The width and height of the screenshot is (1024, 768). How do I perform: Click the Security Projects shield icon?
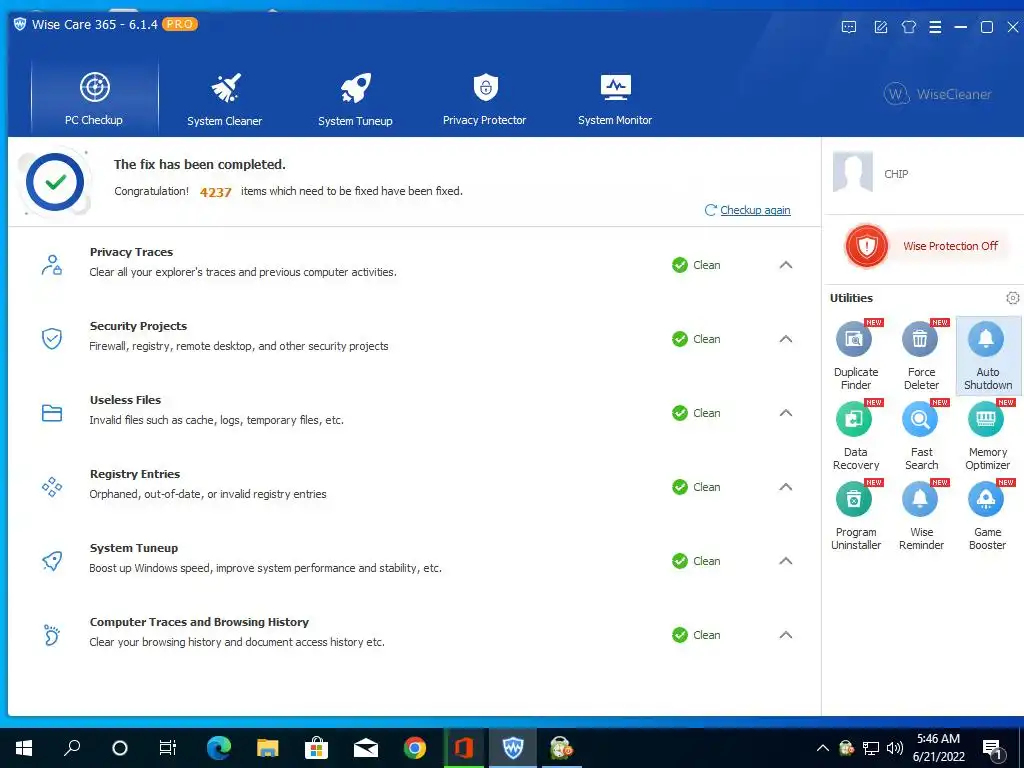click(x=52, y=339)
